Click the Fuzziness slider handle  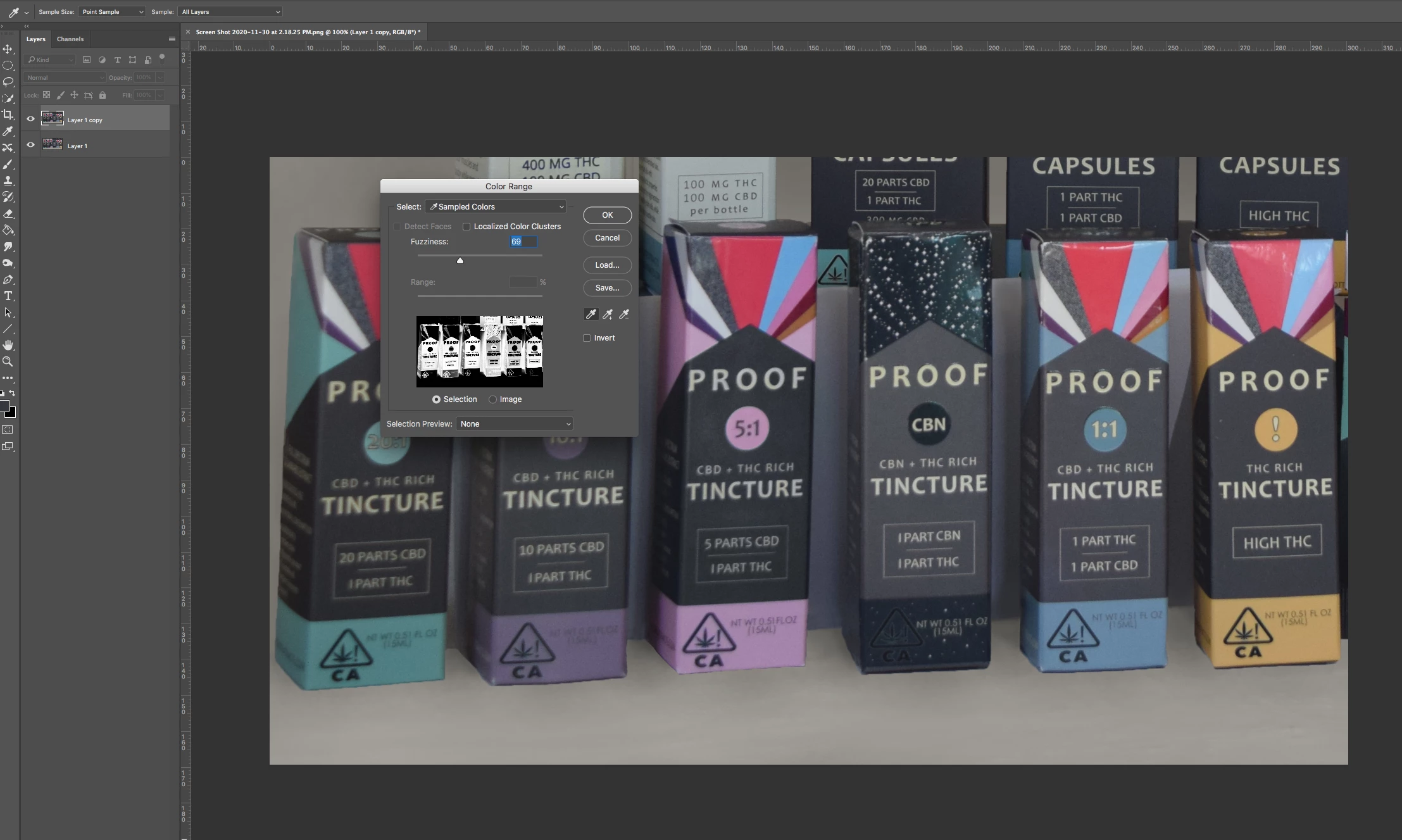click(460, 260)
